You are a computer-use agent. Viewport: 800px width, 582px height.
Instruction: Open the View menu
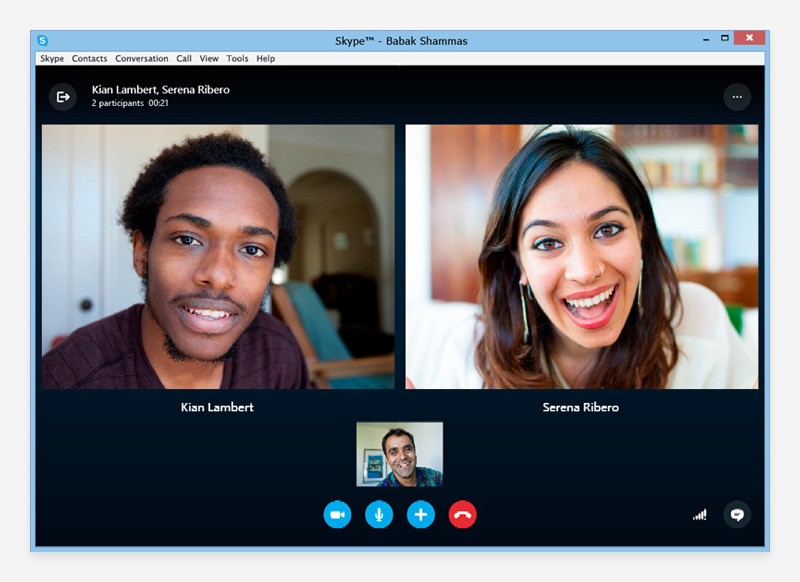coord(209,59)
